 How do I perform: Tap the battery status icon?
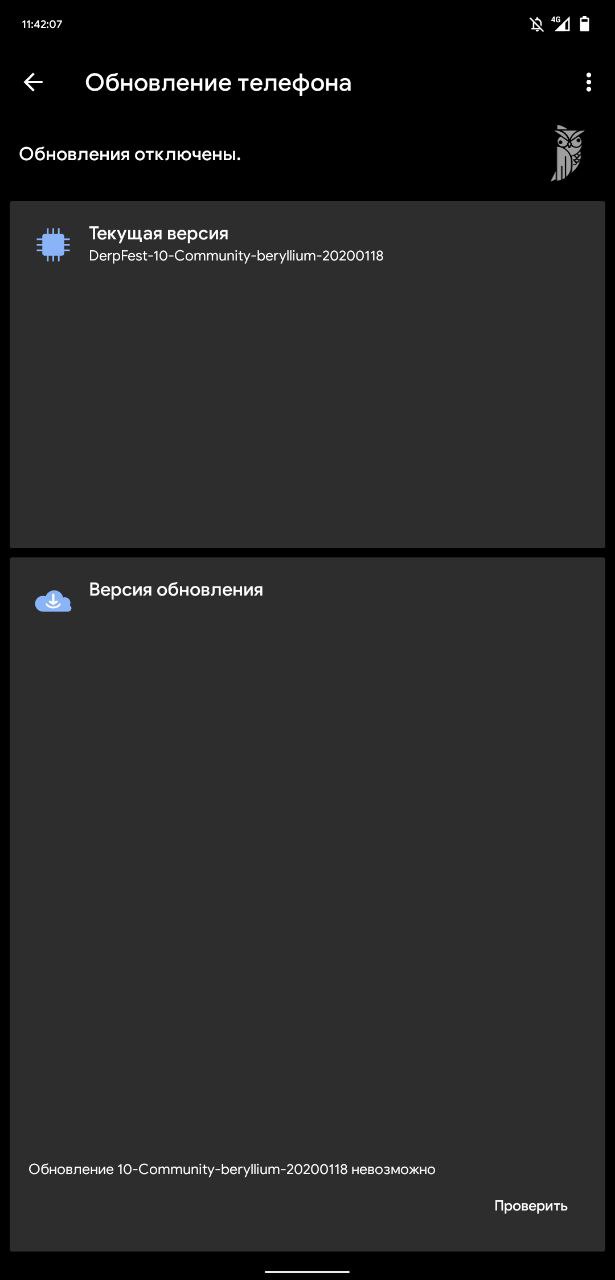(585, 24)
